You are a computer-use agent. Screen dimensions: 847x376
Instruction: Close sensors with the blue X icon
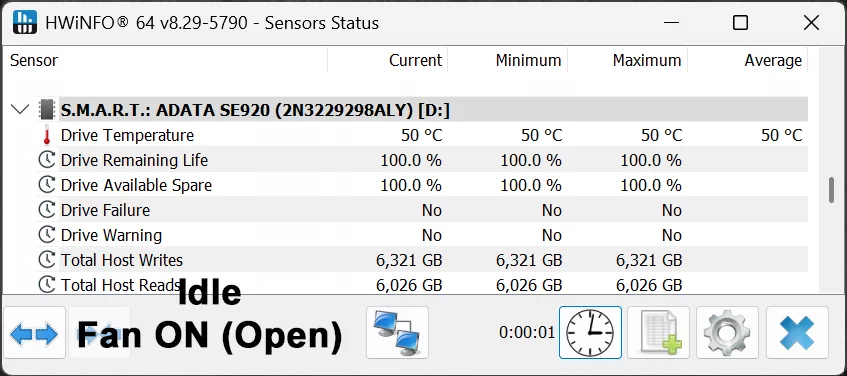point(797,333)
